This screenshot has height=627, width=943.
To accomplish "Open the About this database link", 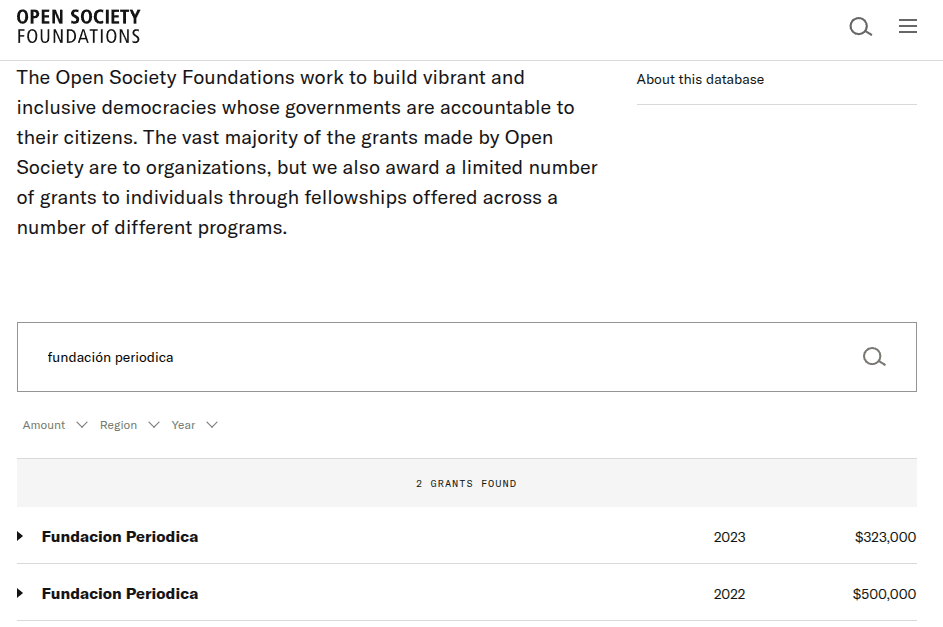I will coord(700,80).
